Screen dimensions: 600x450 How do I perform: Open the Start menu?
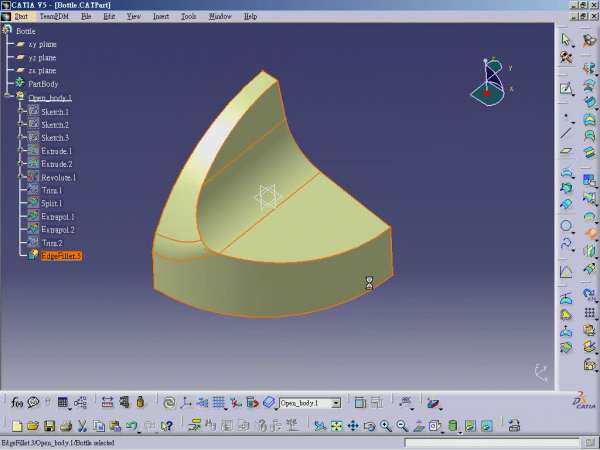coord(21,16)
